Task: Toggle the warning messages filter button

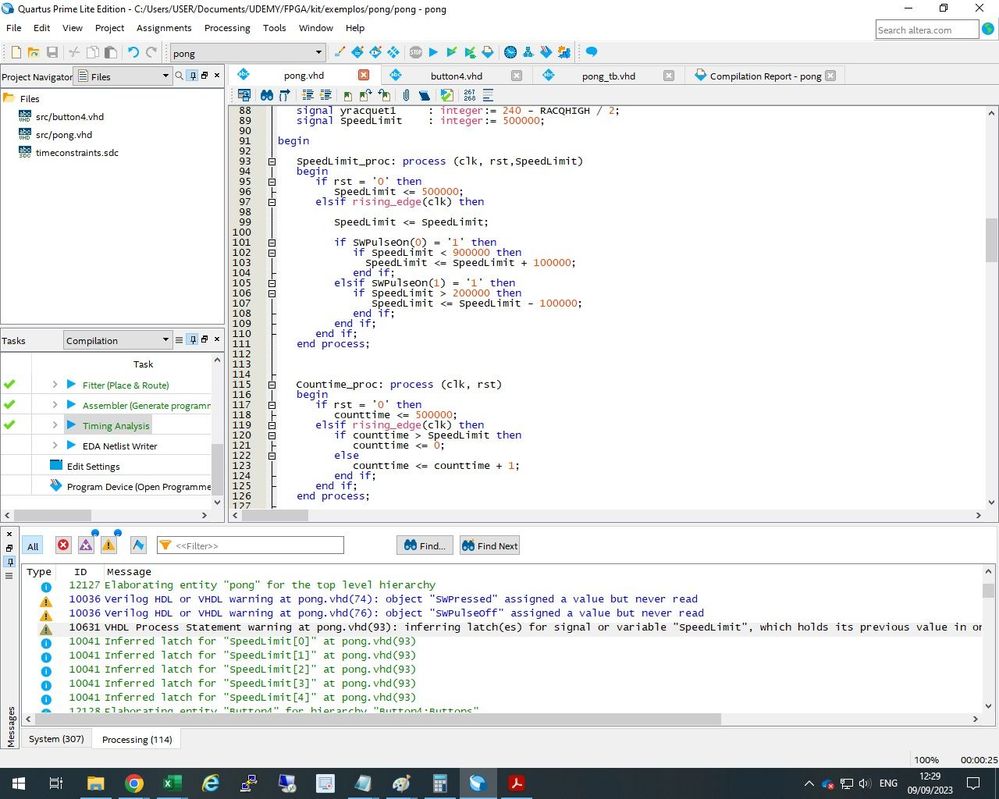Action: coord(108,545)
